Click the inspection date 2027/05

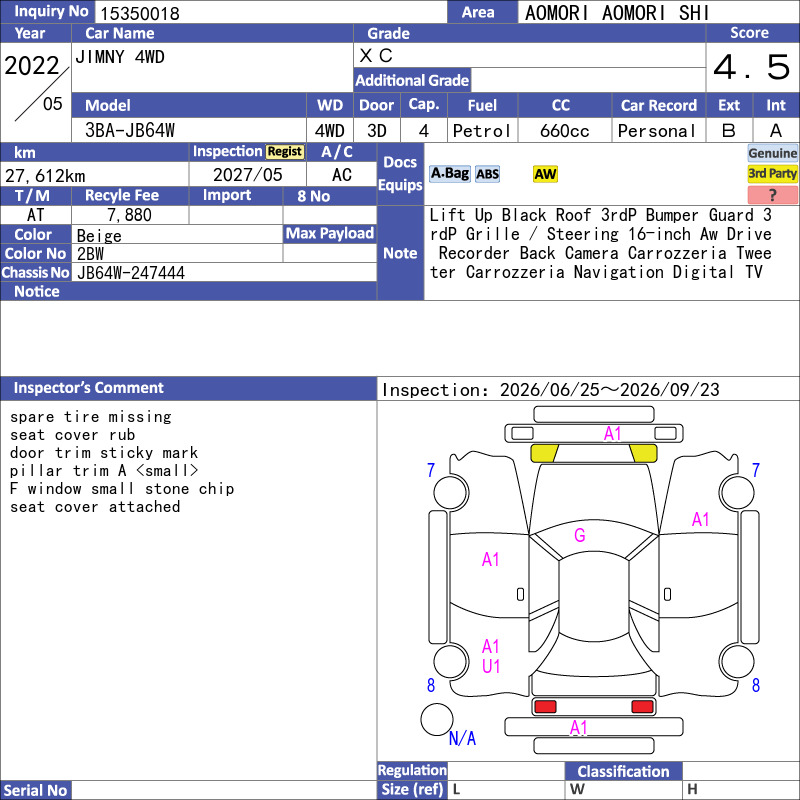(x=247, y=175)
